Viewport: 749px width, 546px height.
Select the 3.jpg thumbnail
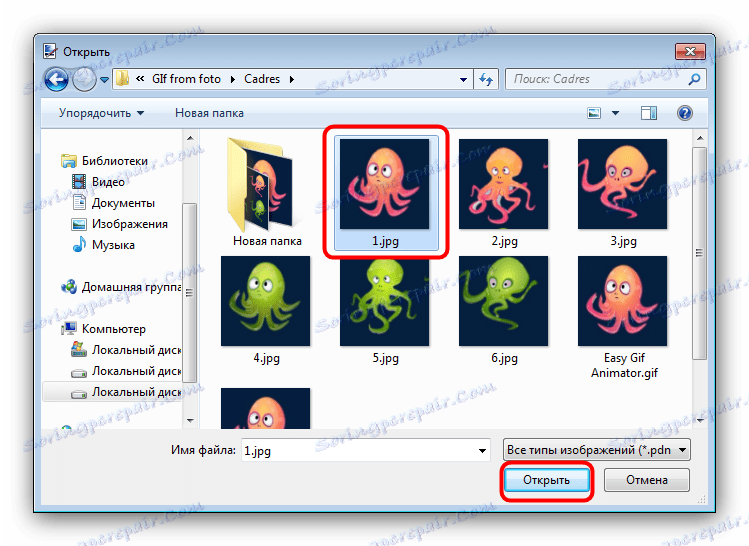(x=622, y=184)
